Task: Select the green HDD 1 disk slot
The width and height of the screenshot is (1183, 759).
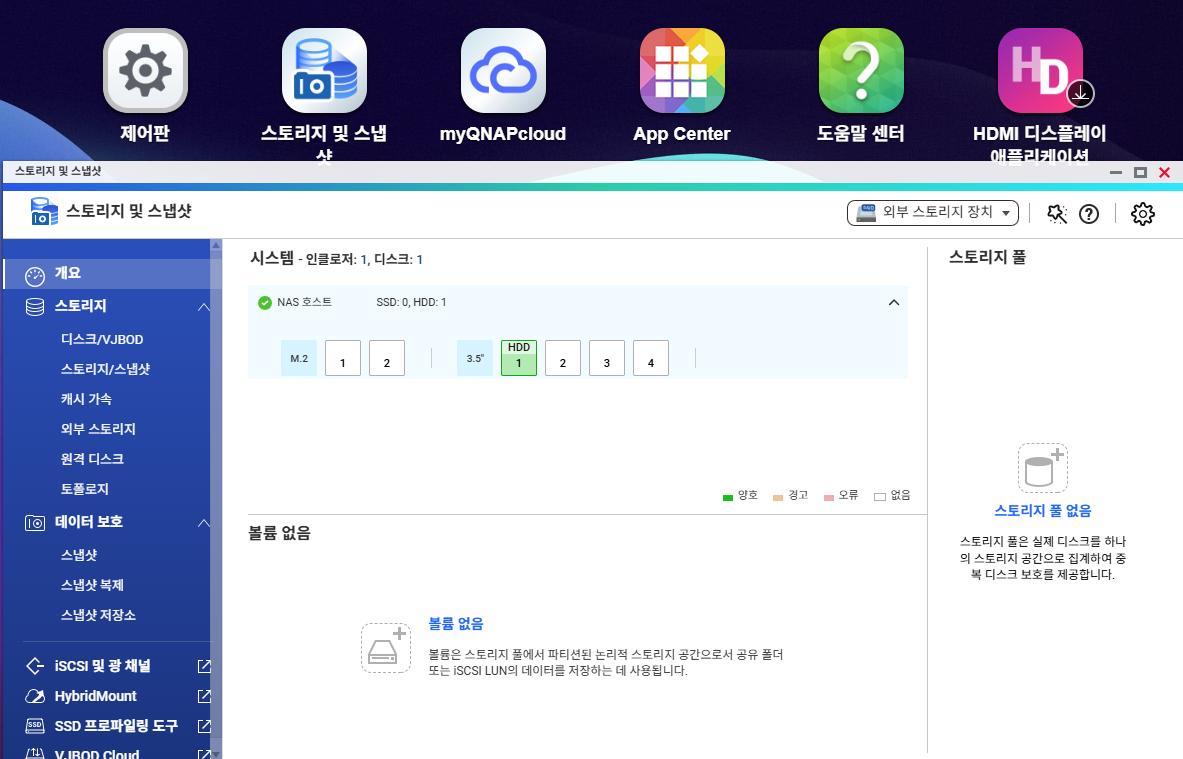Action: pos(519,358)
